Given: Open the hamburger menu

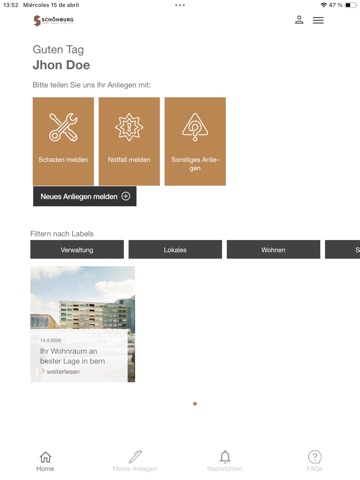Looking at the screenshot, I should coord(318,20).
